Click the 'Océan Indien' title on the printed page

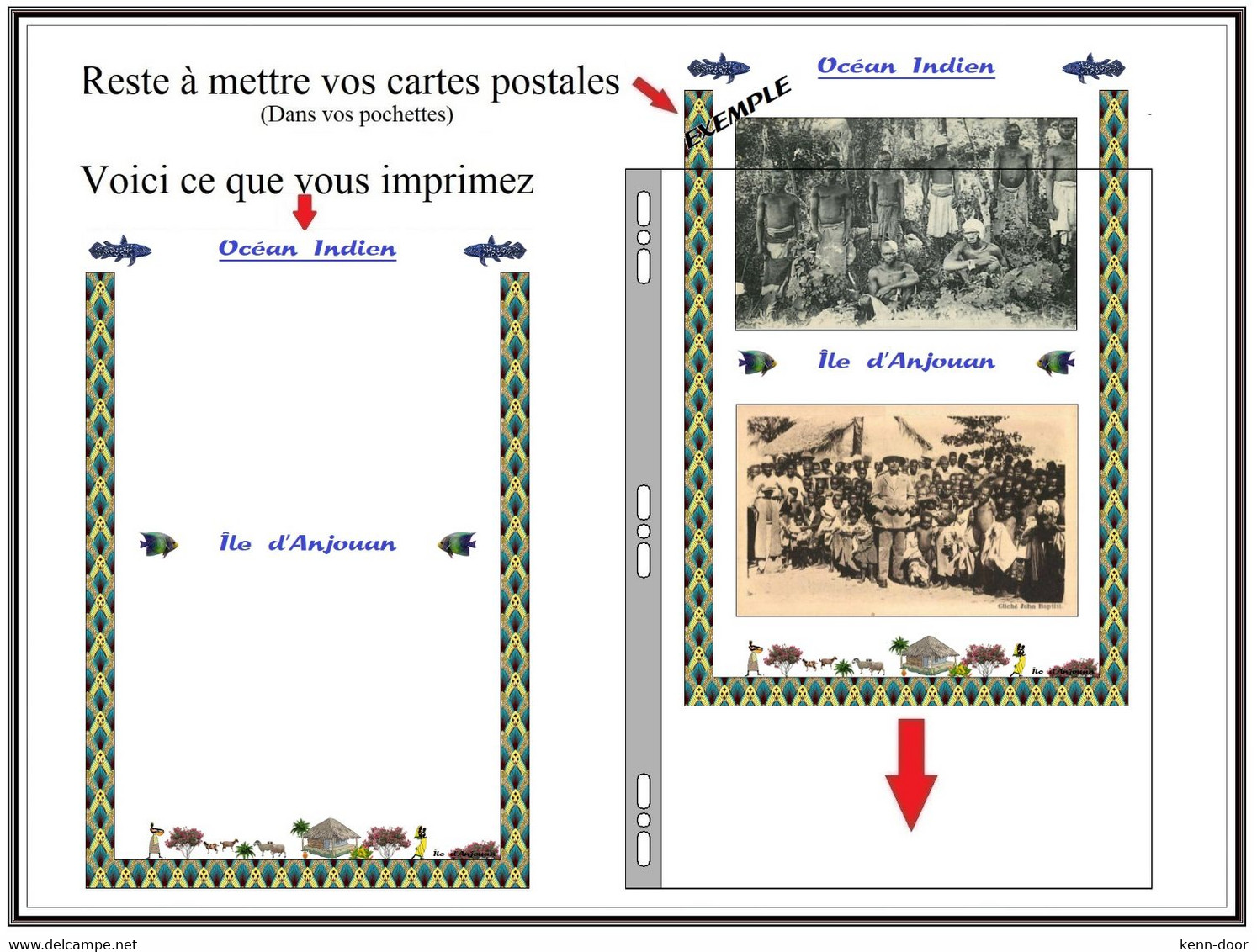307,249
